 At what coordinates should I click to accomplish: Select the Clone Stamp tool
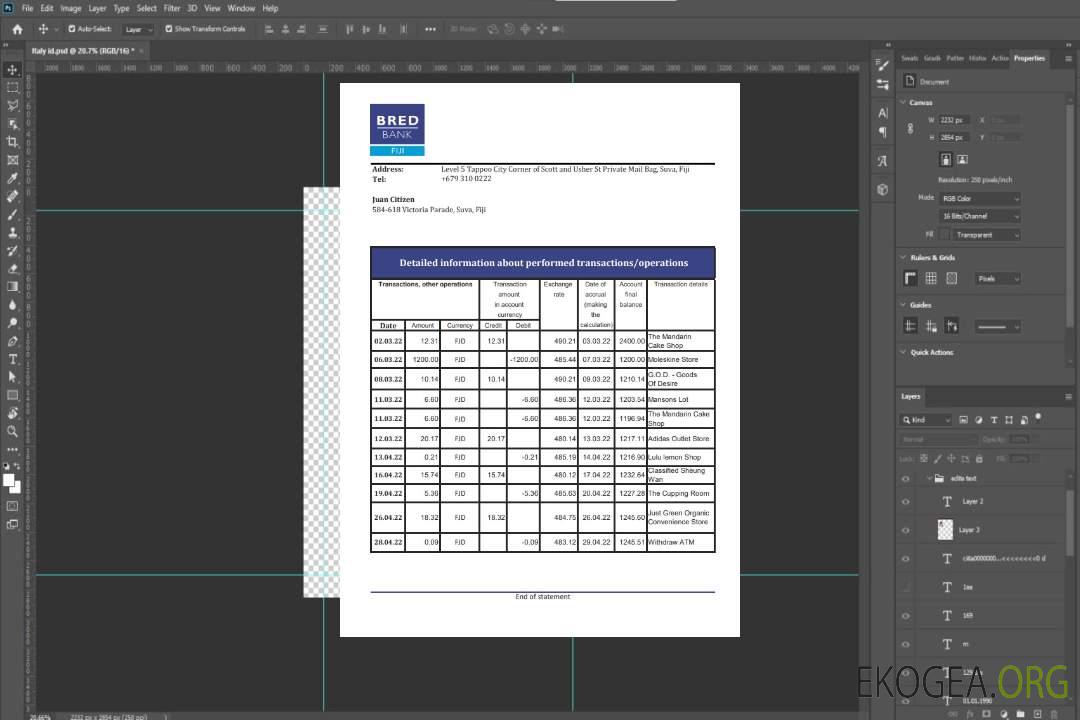12,233
